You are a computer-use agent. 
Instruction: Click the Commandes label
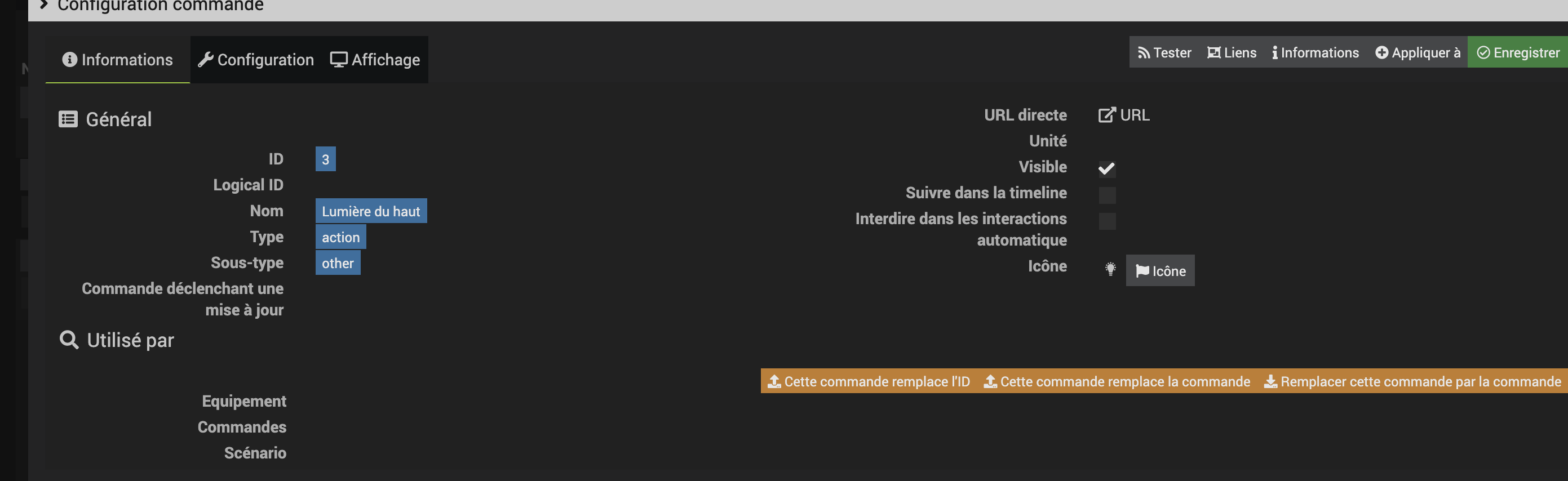click(x=242, y=427)
